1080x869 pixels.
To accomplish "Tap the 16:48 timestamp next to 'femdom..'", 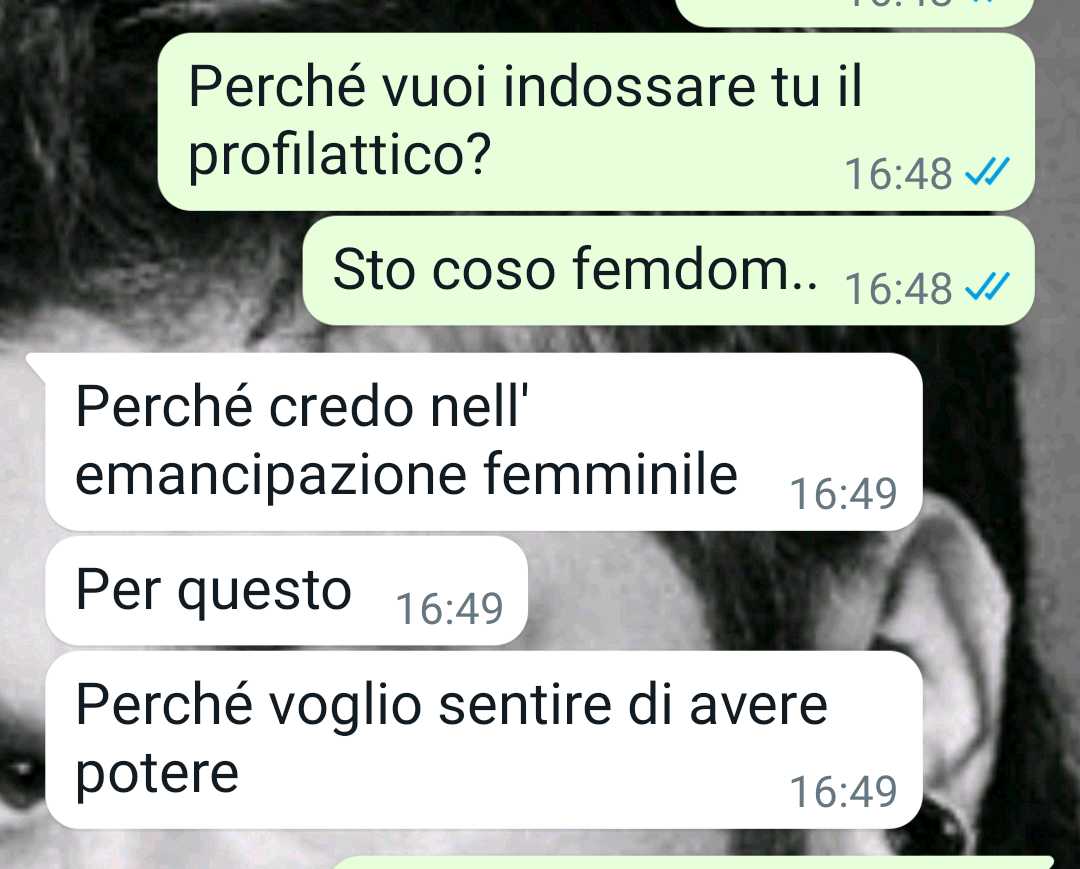I will pyautogui.click(x=899, y=289).
